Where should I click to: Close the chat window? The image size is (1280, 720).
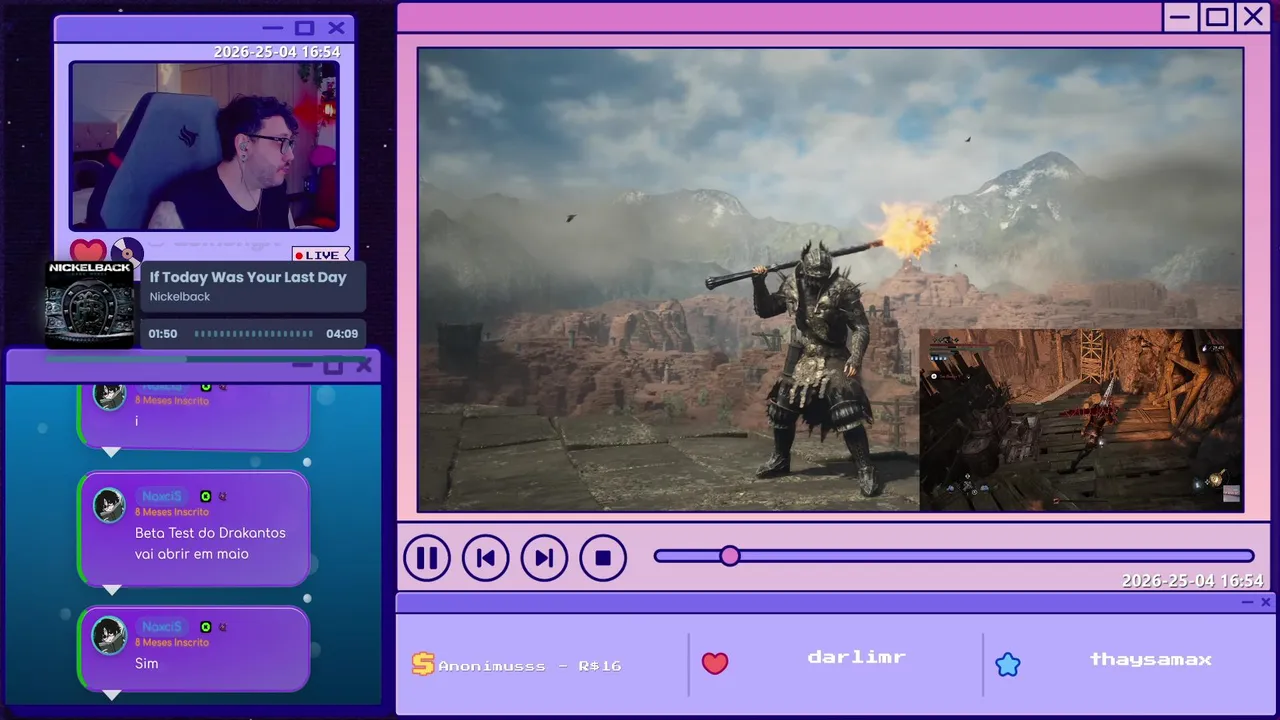(x=364, y=365)
